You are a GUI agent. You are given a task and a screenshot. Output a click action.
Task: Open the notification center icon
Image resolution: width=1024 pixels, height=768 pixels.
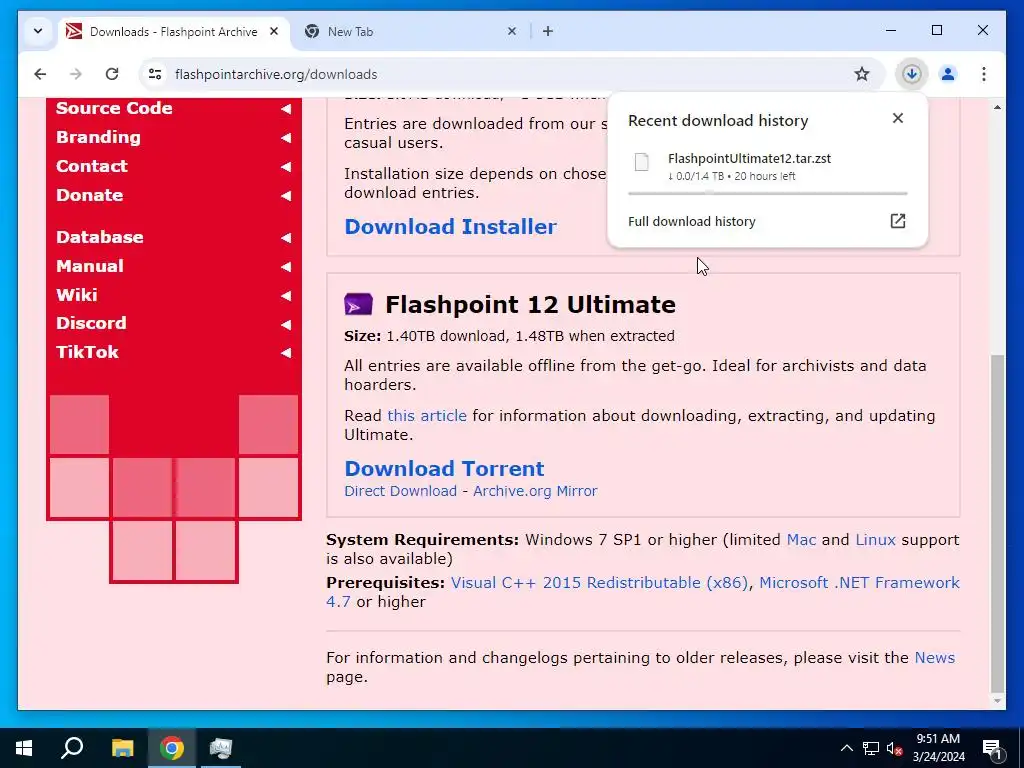pos(992,748)
